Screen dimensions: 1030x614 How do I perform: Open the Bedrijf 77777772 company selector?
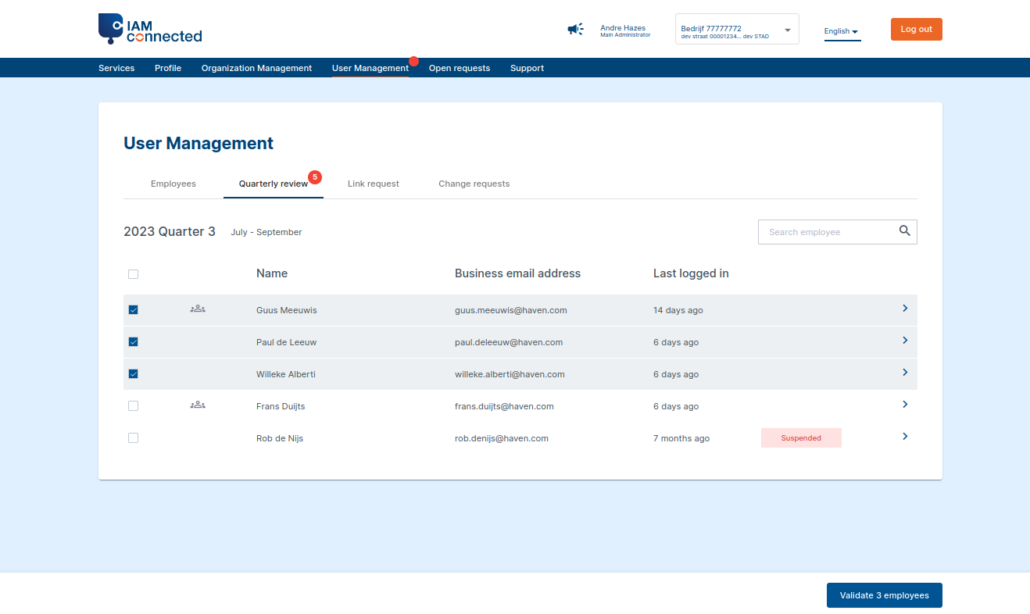pos(736,29)
